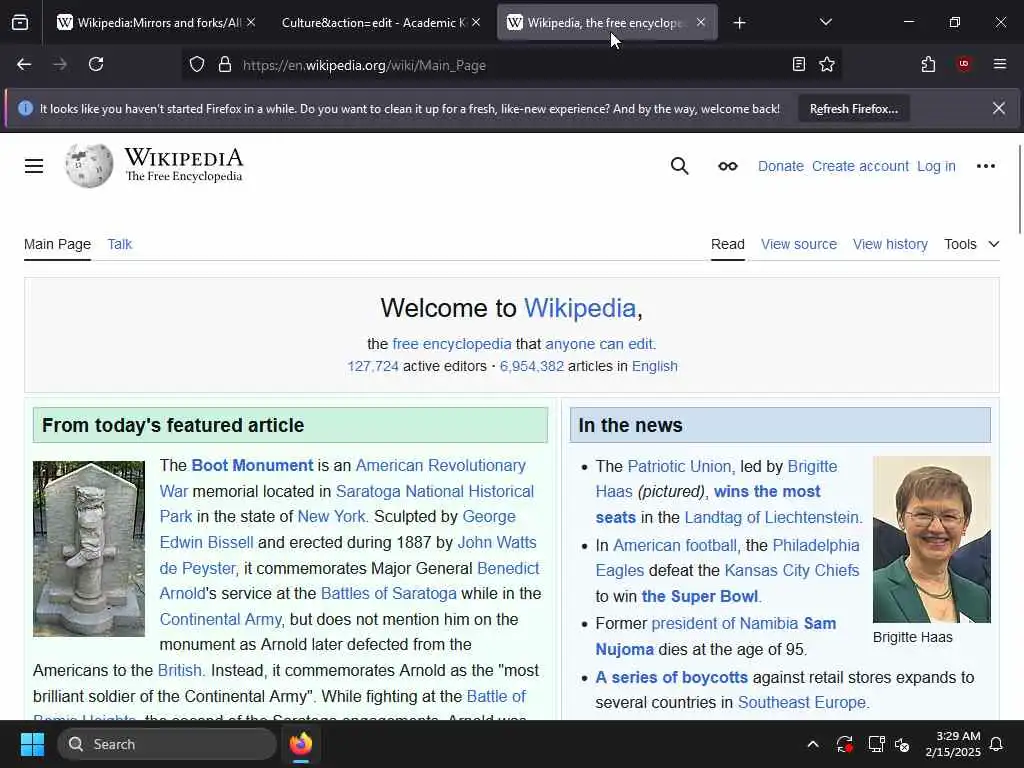This screenshot has height=768, width=1024.
Task: Open Windows Start menu
Action: point(32,744)
